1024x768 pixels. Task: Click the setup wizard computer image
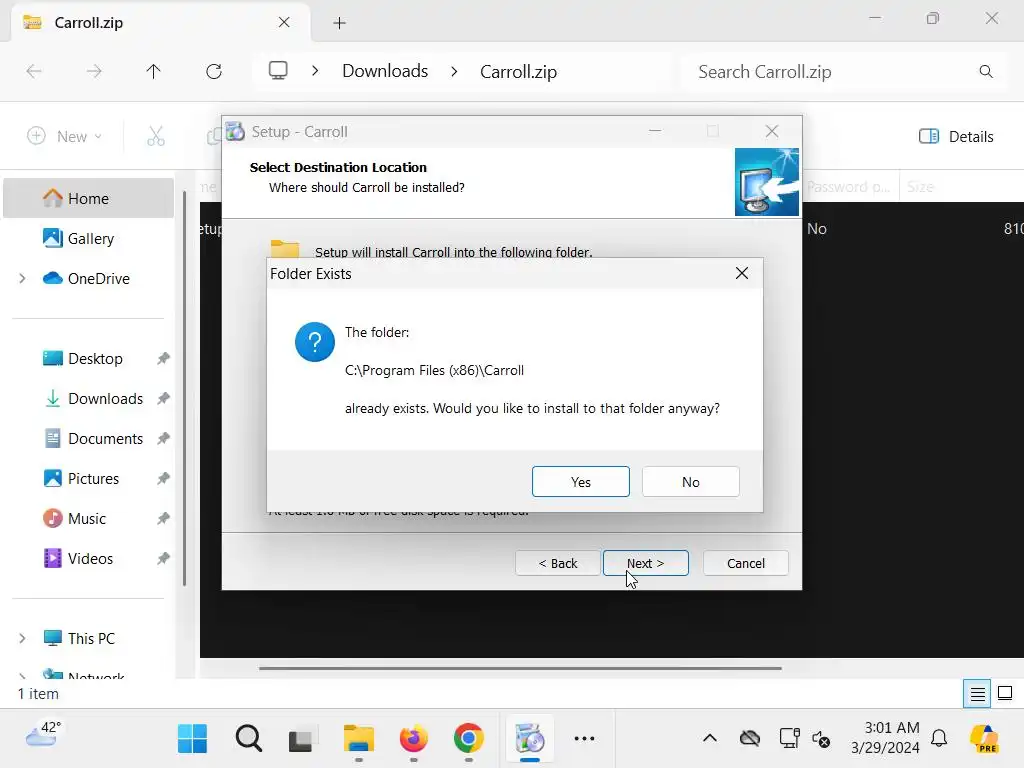(767, 182)
